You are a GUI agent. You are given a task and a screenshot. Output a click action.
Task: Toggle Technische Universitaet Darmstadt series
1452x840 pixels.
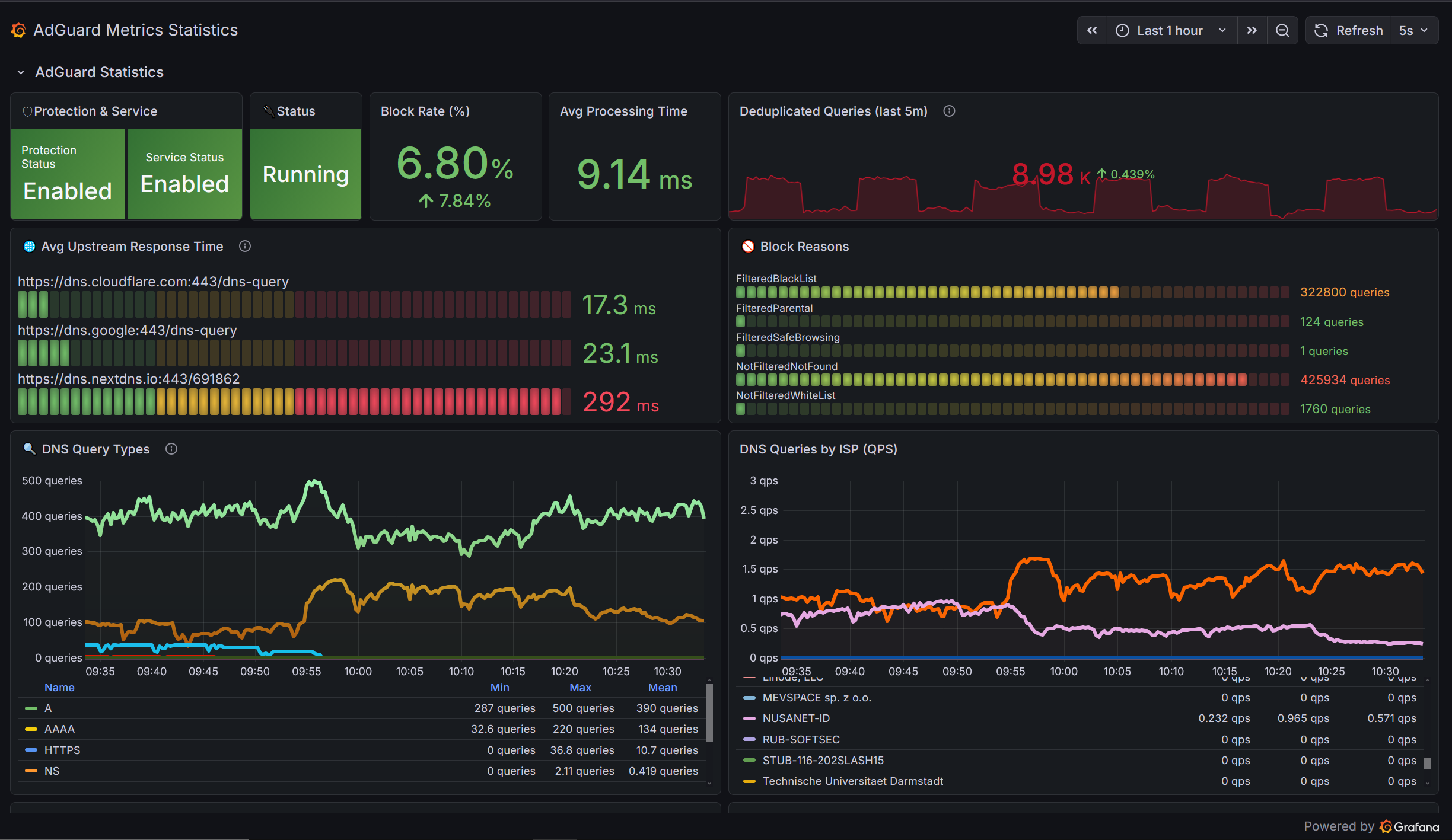point(852,781)
